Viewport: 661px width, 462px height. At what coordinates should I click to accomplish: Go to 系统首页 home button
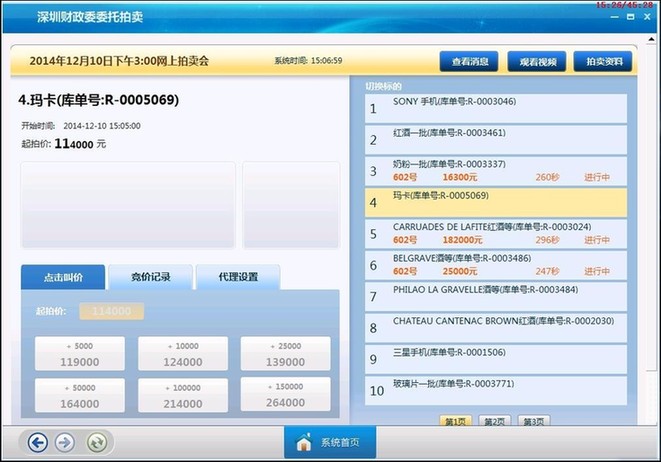point(329,442)
